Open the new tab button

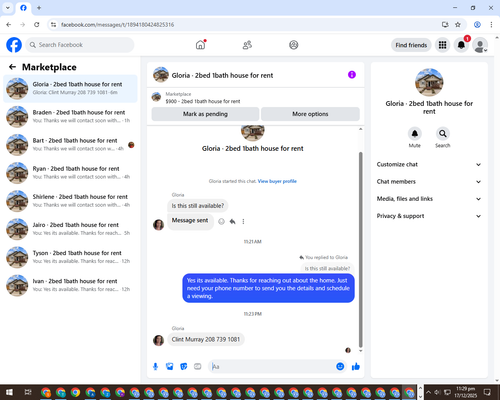point(39,8)
